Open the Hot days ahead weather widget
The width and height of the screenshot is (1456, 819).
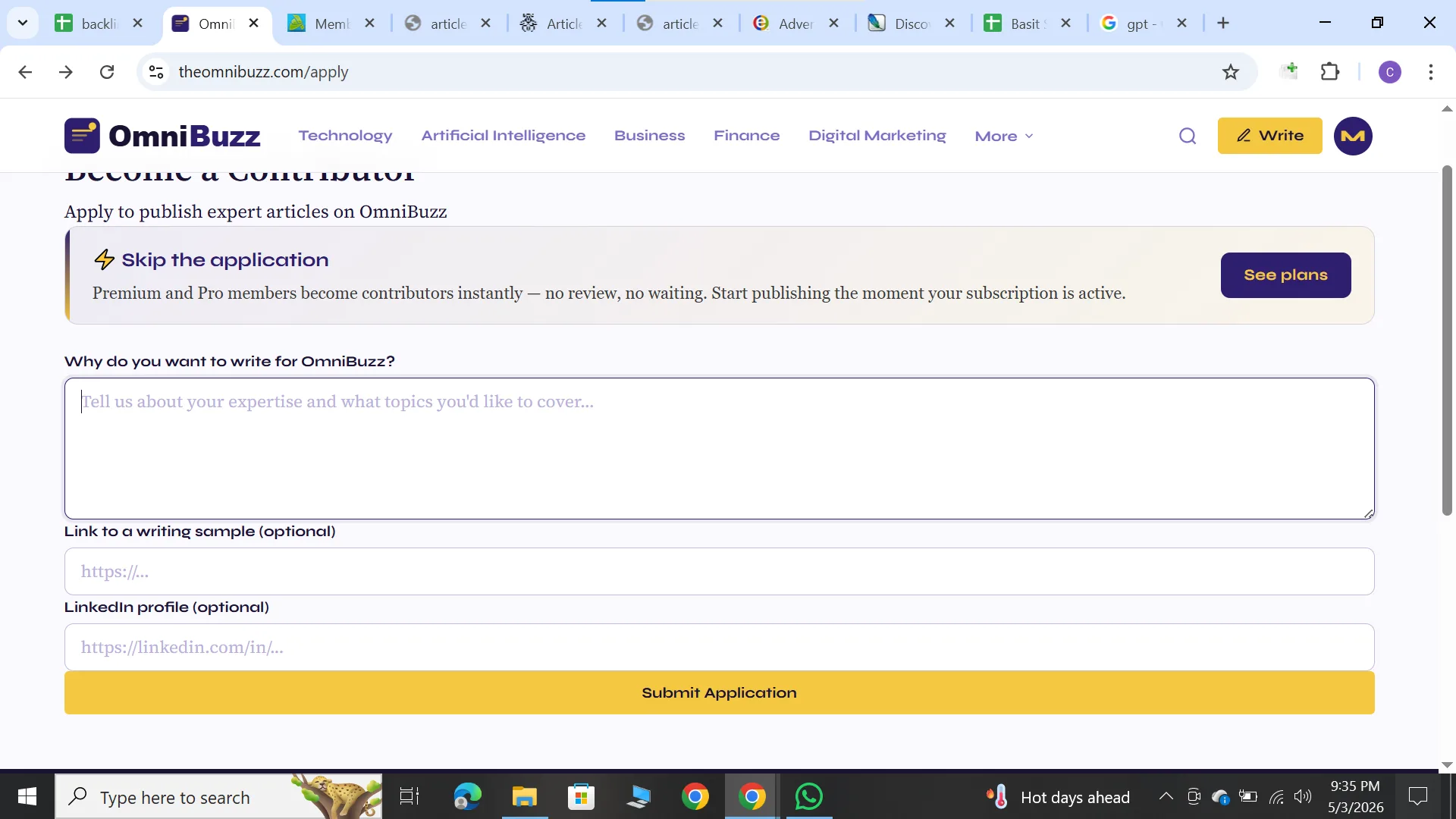click(x=1058, y=797)
